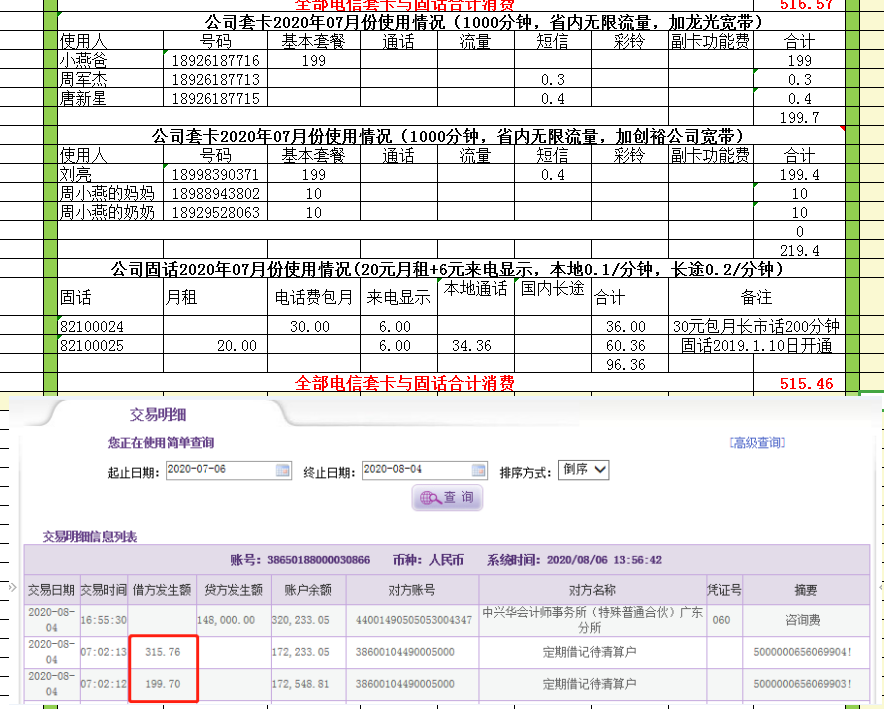This screenshot has width=884, height=709.
Task: Open the calendar picker for 起止日期
Action: coord(283,470)
